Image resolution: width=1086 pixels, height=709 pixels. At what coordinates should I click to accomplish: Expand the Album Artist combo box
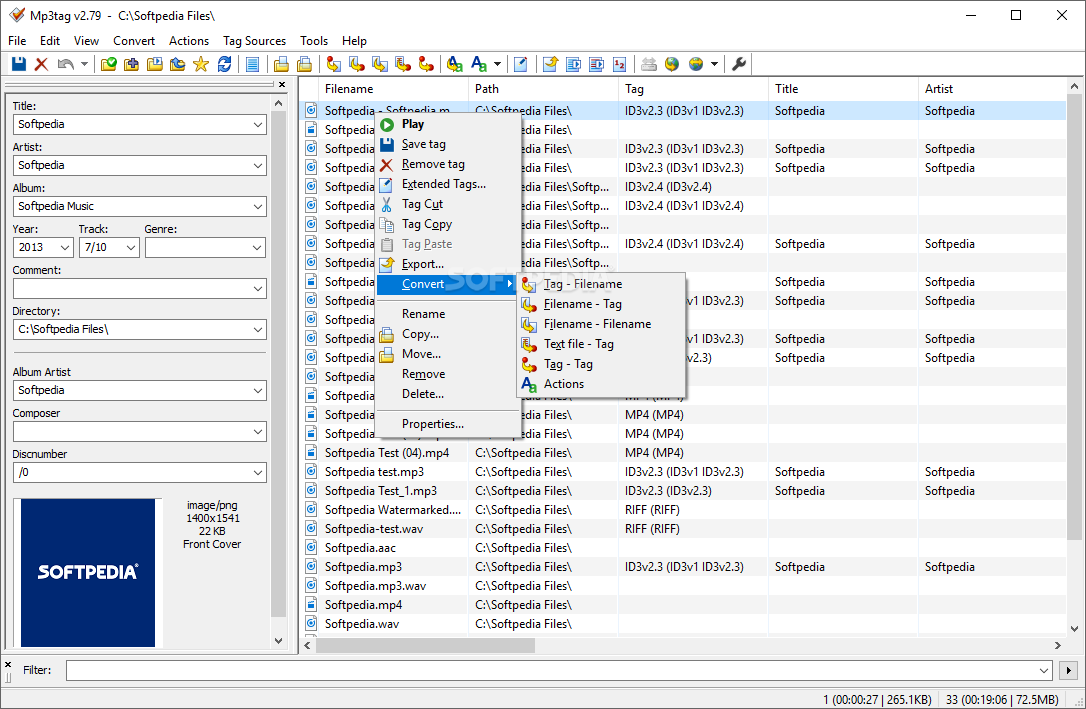(x=258, y=391)
